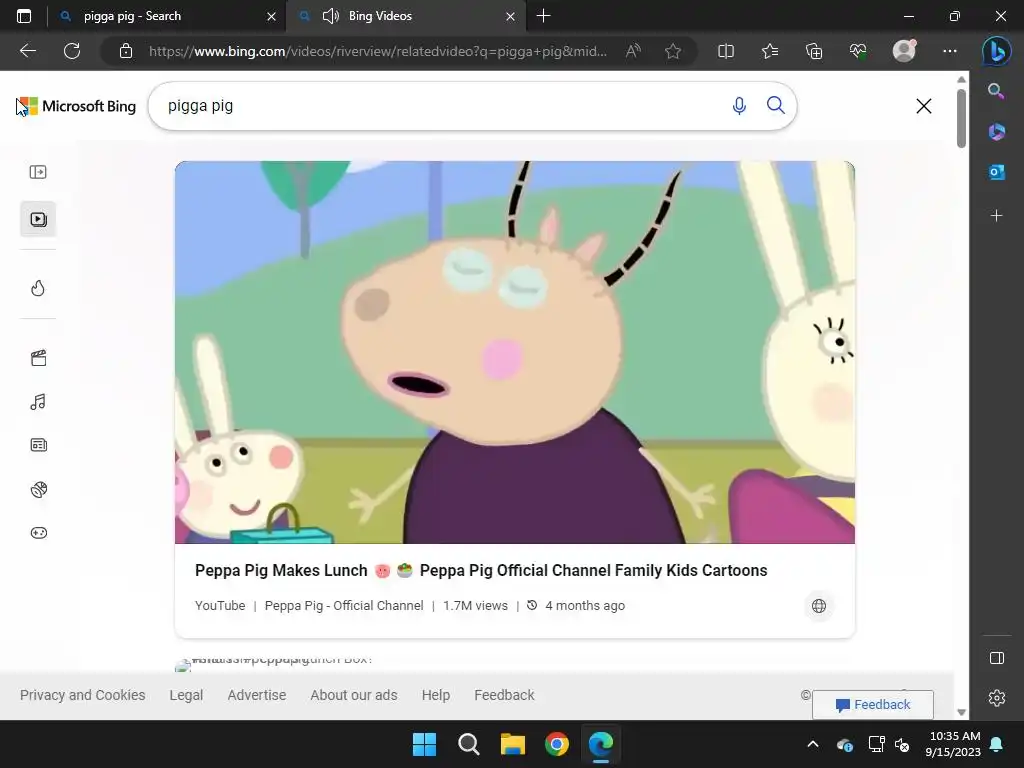Open Peppa Pig - Official Channel link

[x=344, y=605]
